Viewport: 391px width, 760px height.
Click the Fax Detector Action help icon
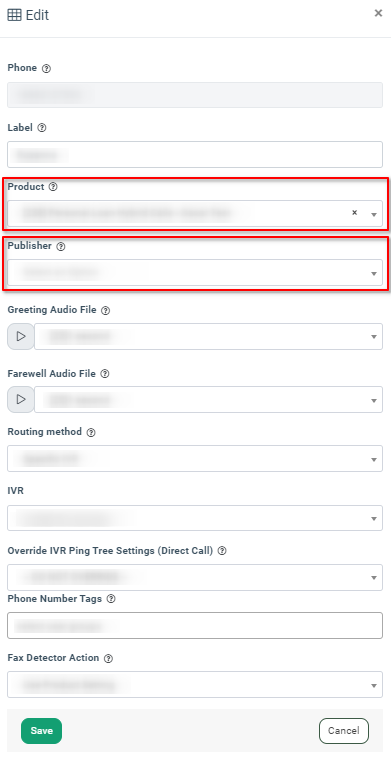(109, 659)
